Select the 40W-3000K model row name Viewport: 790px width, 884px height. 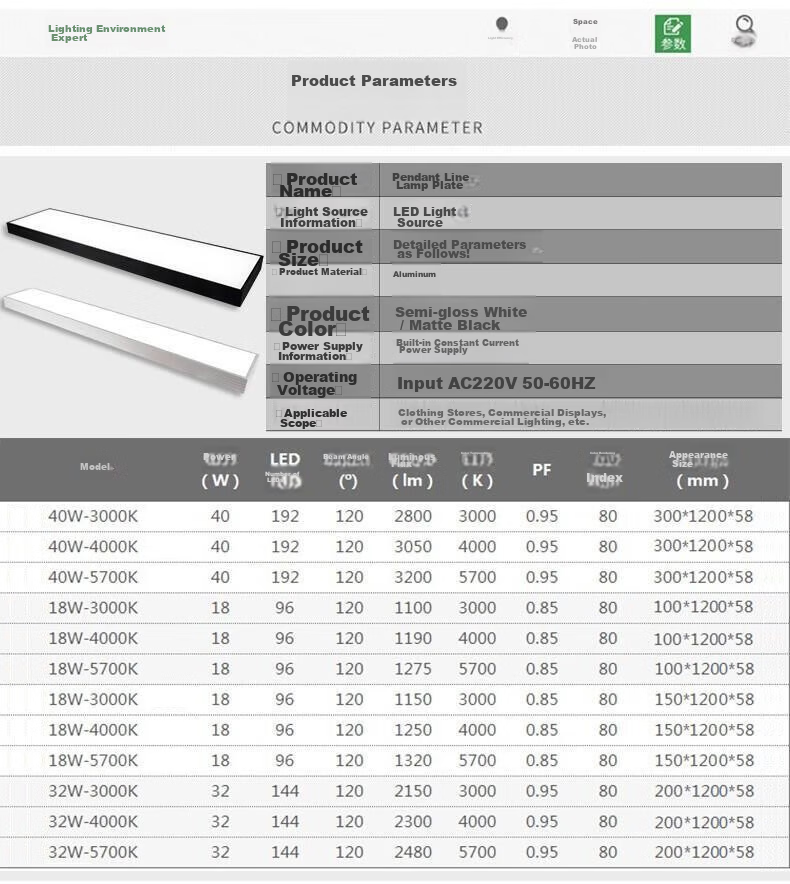click(93, 516)
